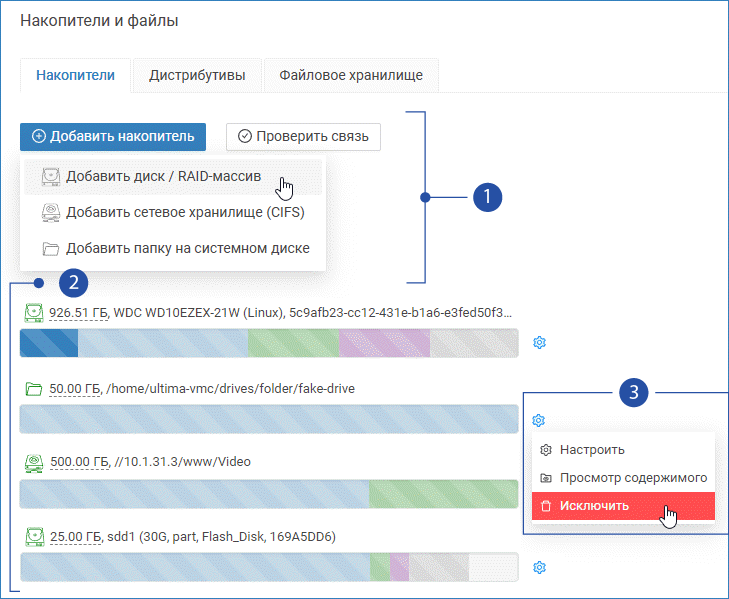Click the WDC hard disk drive icon
The height and width of the screenshot is (599, 729).
[33, 313]
